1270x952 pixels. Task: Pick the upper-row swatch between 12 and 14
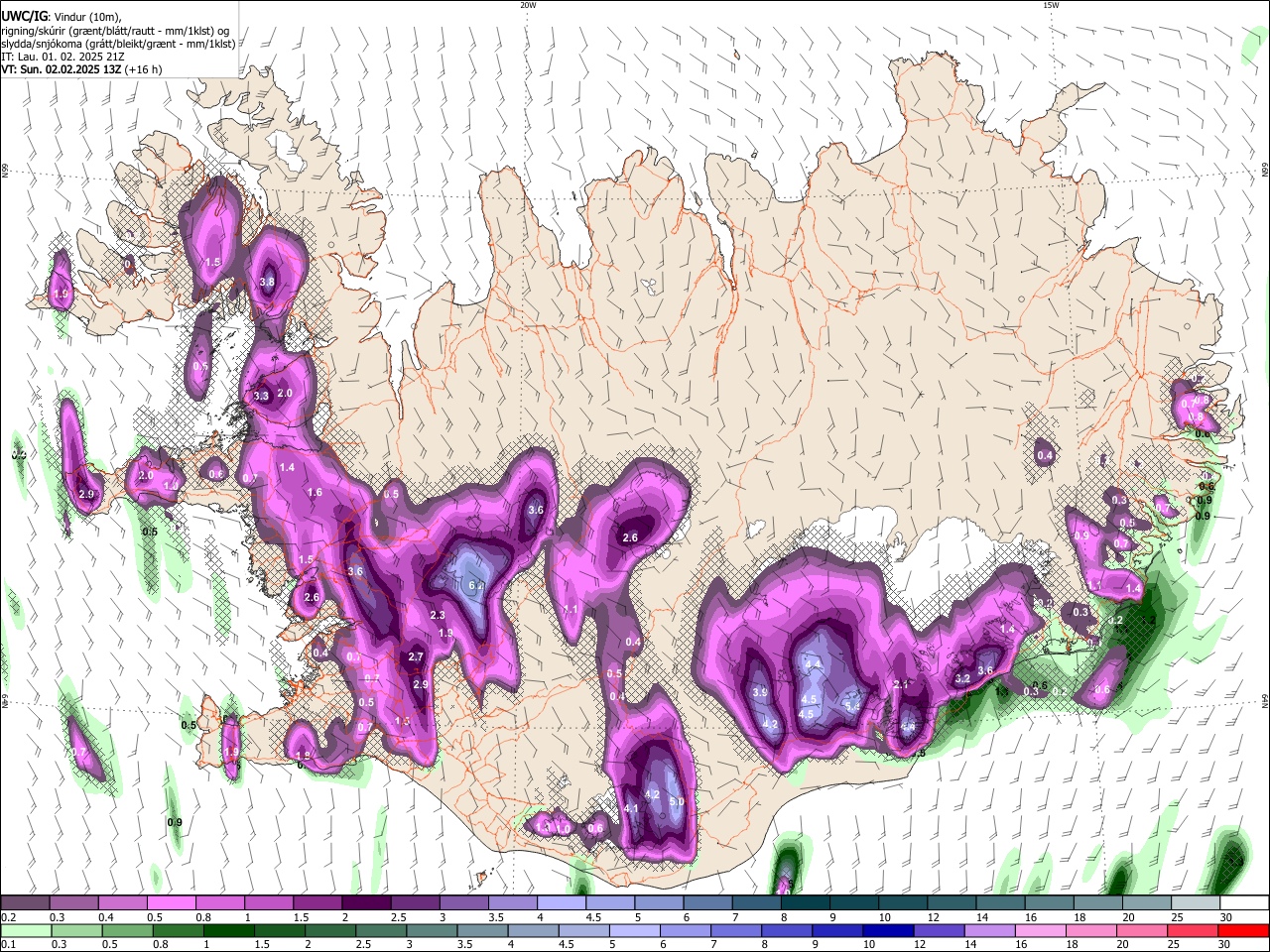coord(951,903)
